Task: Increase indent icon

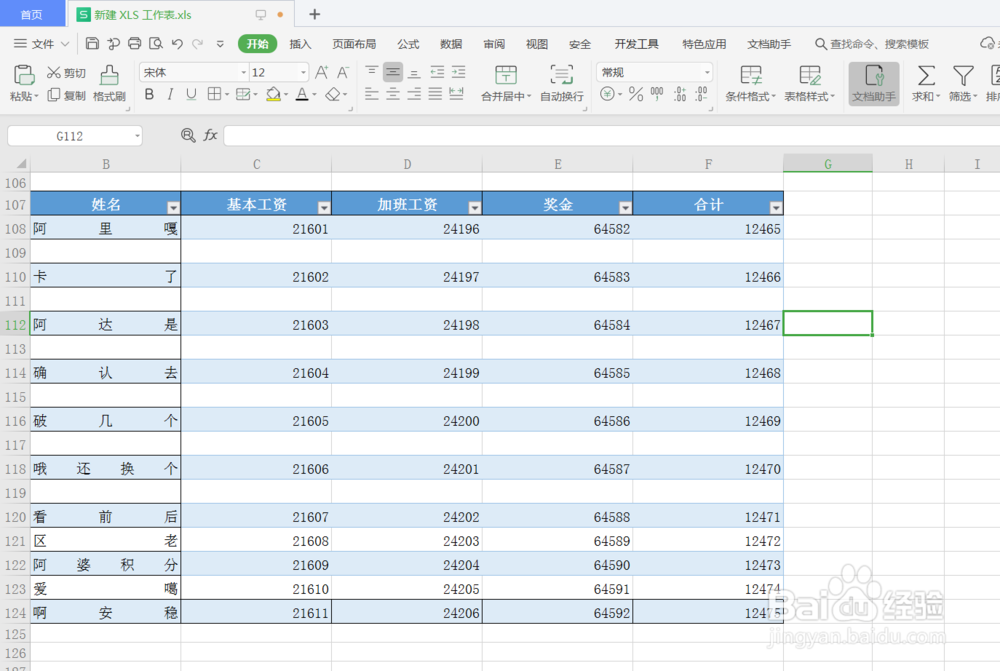Action: [458, 71]
